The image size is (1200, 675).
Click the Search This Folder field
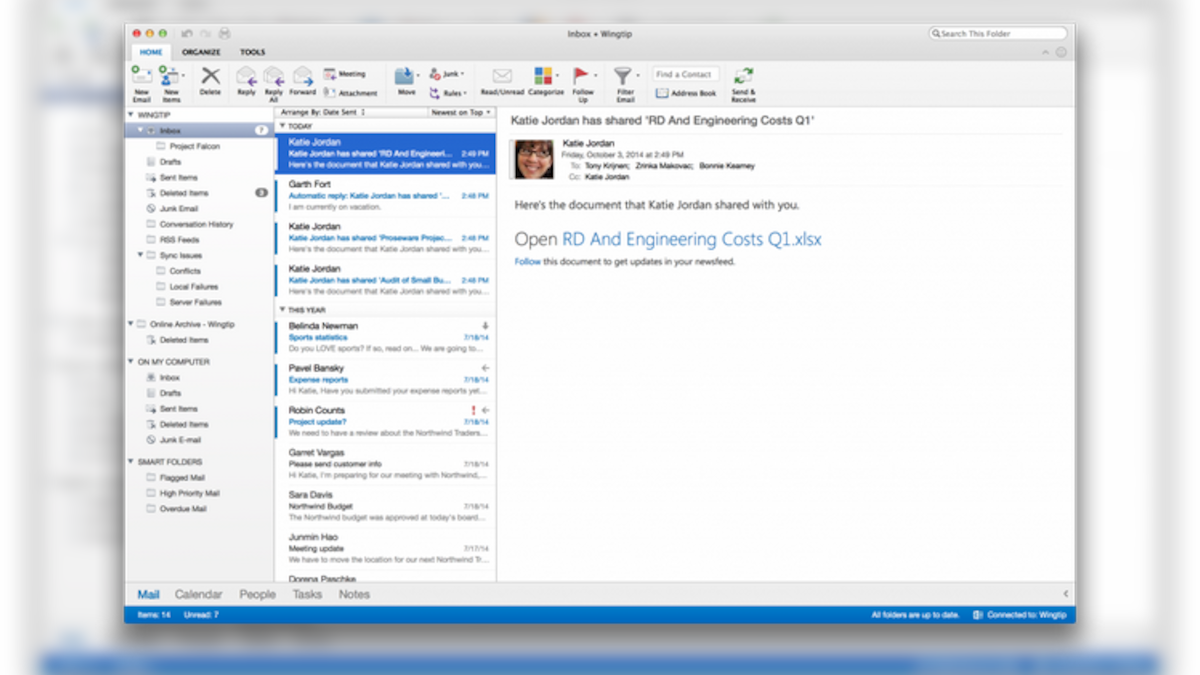pos(998,32)
